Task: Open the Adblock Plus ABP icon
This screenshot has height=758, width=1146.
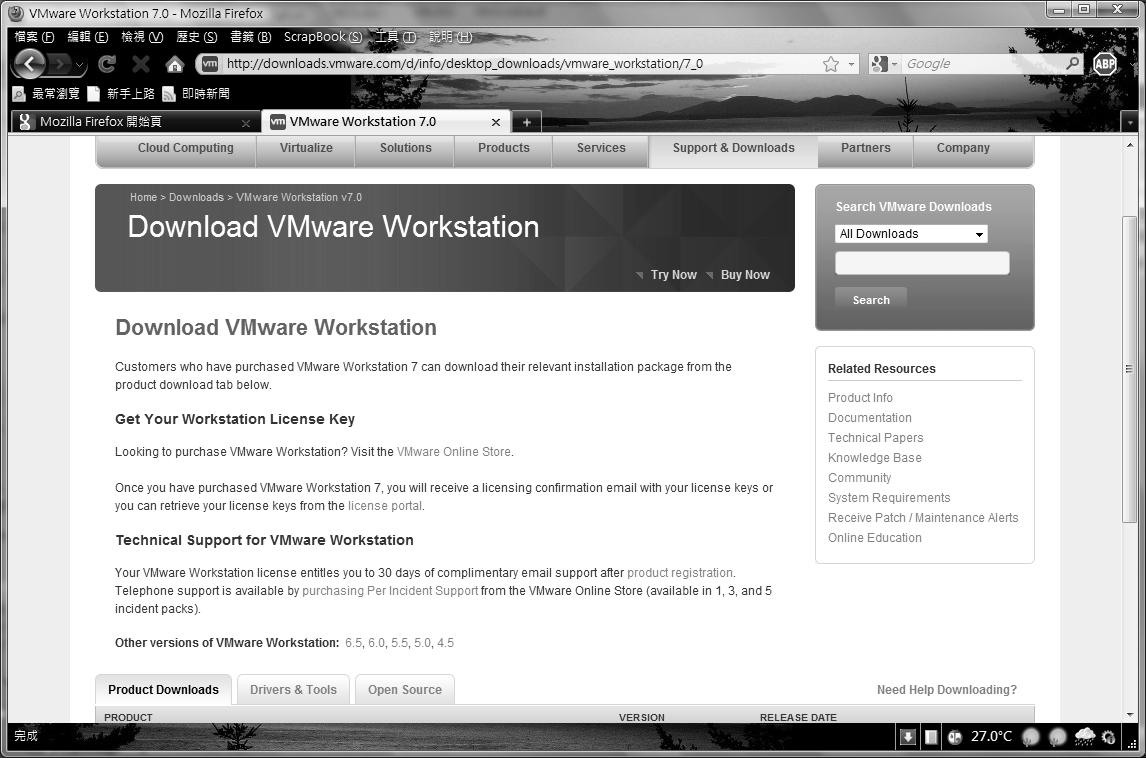Action: 1104,64
